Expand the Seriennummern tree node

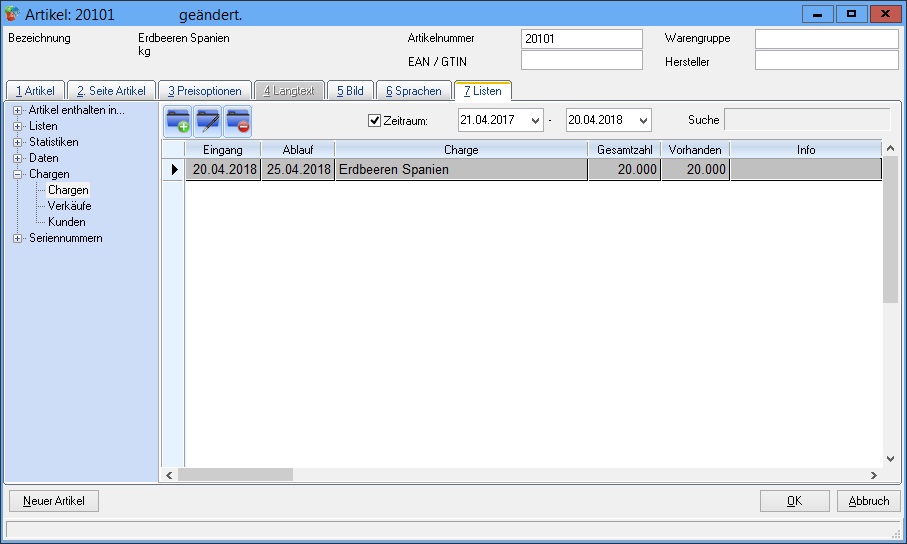coord(18,238)
